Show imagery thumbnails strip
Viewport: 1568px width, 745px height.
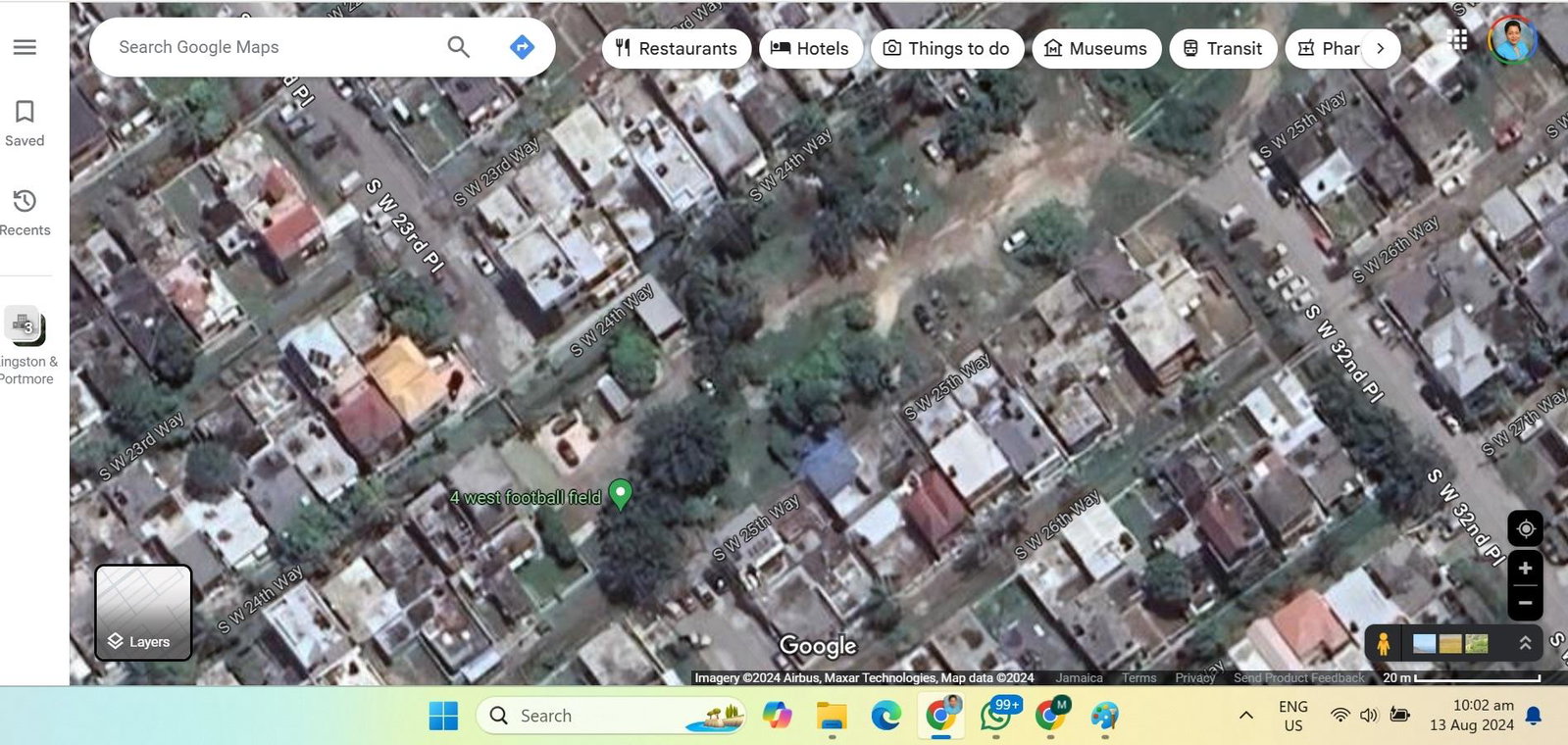1450,643
